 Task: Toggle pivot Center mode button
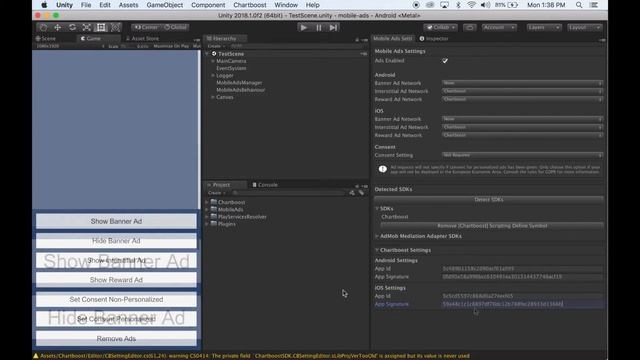tap(146, 27)
